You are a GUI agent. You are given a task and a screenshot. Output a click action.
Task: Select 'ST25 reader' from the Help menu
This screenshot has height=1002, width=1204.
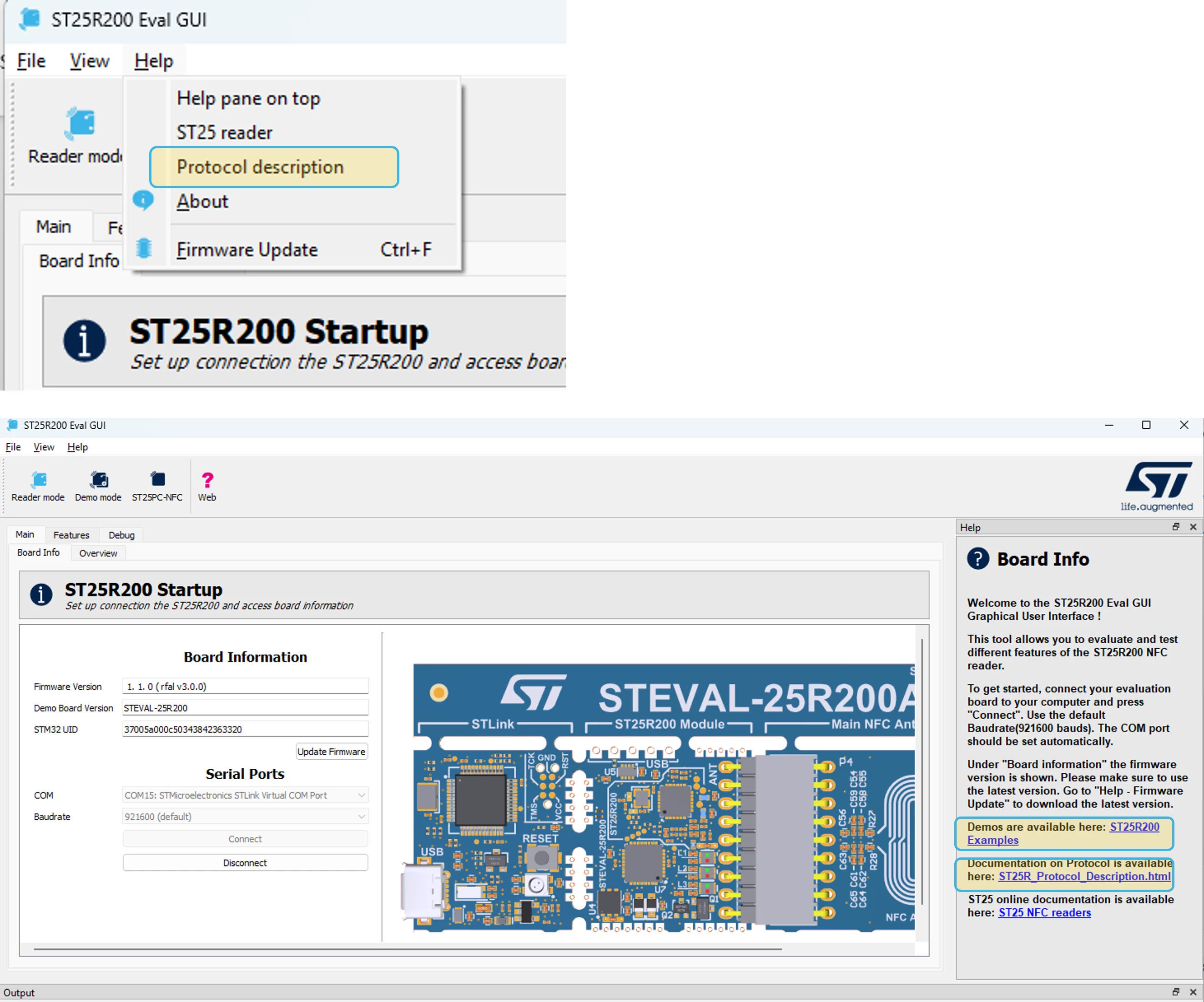(224, 132)
